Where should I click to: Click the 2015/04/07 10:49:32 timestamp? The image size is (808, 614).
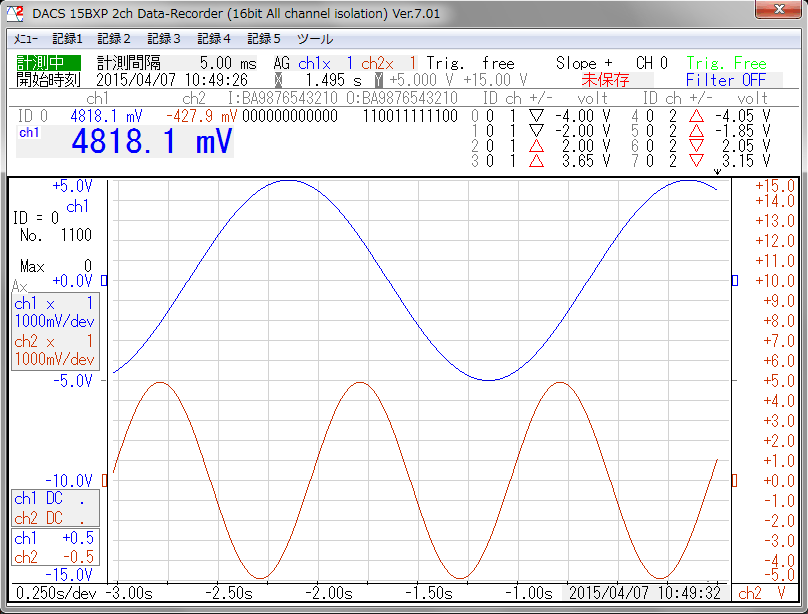coord(645,593)
